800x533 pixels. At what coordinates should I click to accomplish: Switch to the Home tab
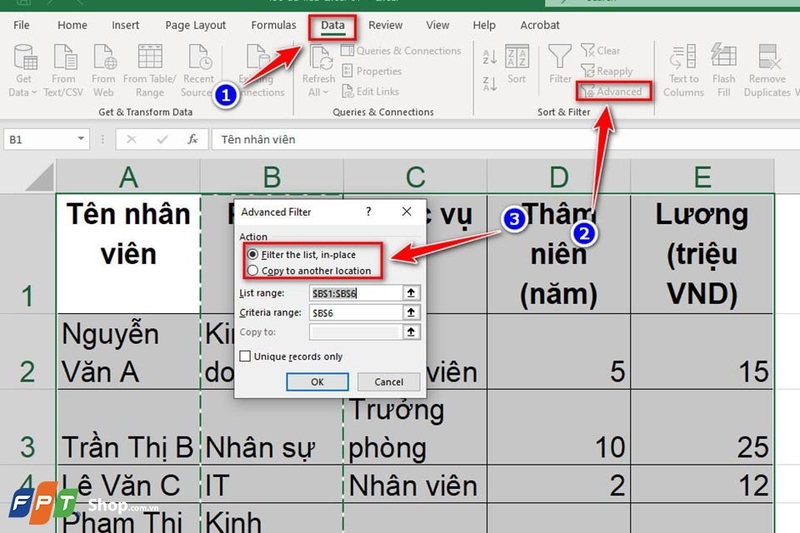coord(72,25)
